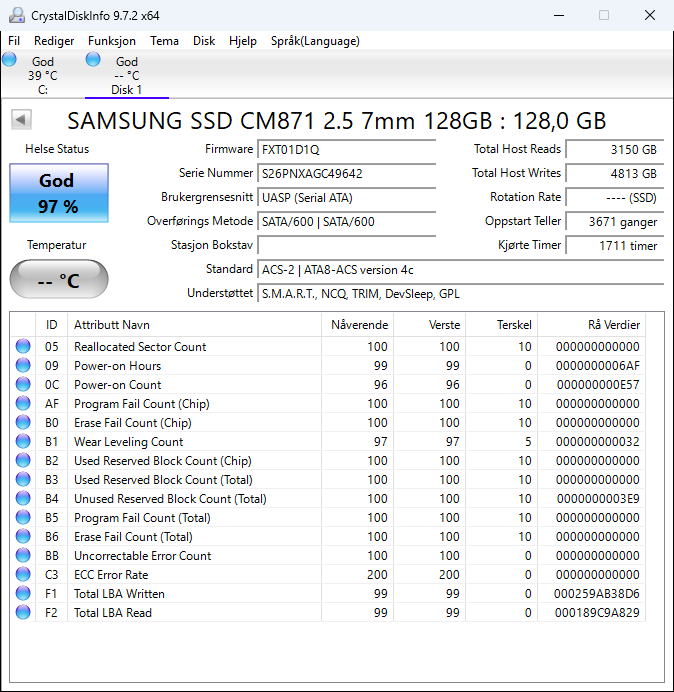Open the Fil menu
The width and height of the screenshot is (674, 692).
[14, 41]
